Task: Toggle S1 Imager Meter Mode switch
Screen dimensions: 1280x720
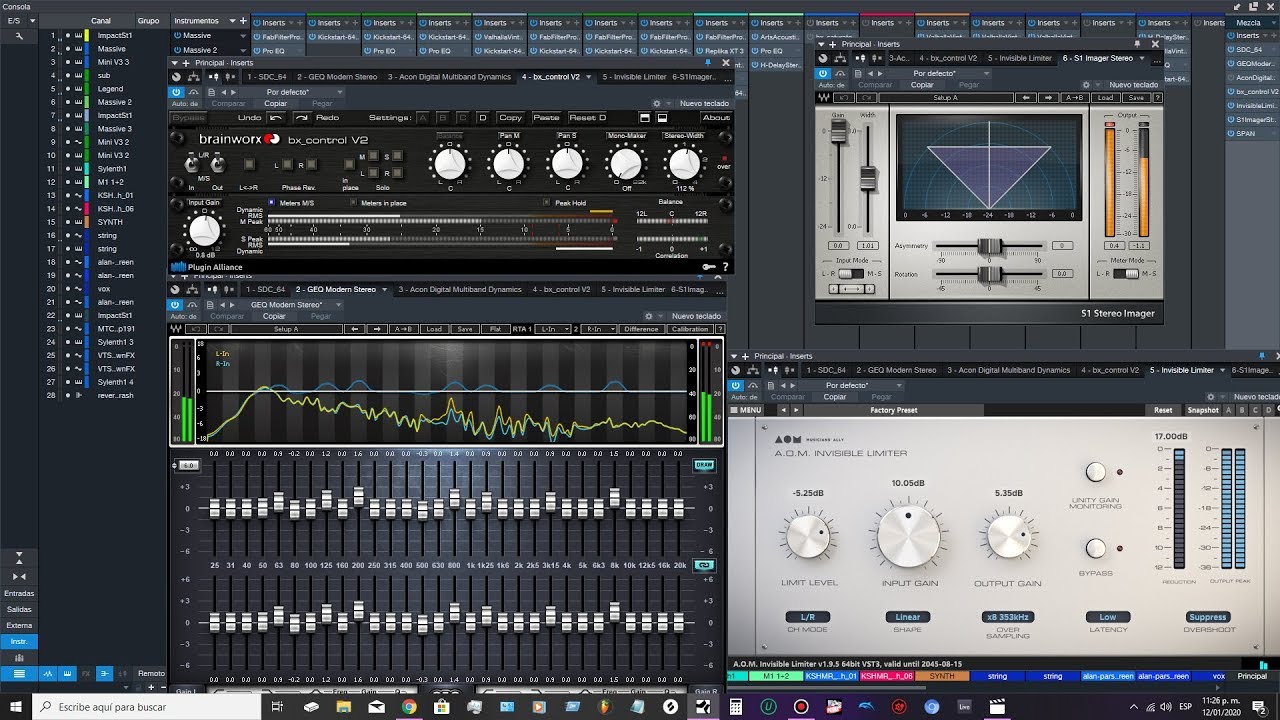Action: click(x=1125, y=273)
